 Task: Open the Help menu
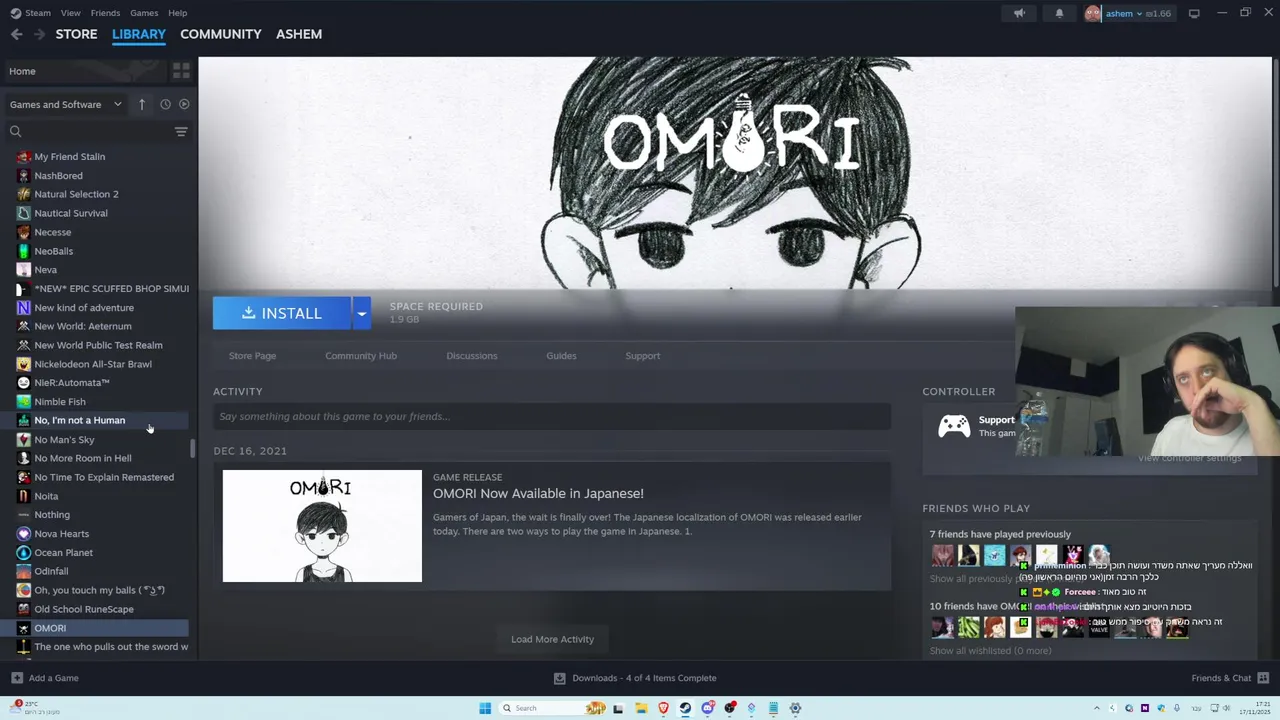point(178,13)
